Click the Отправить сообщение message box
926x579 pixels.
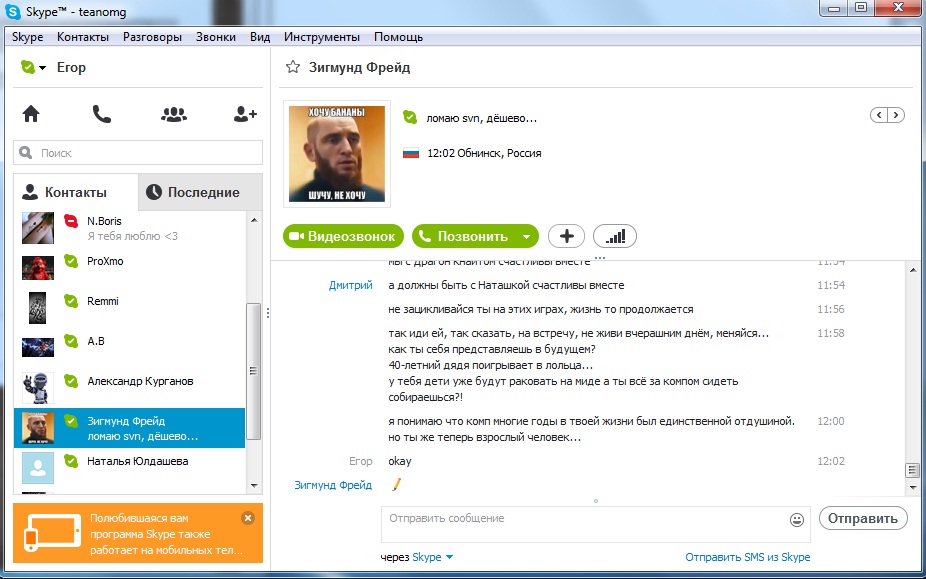coord(596,524)
